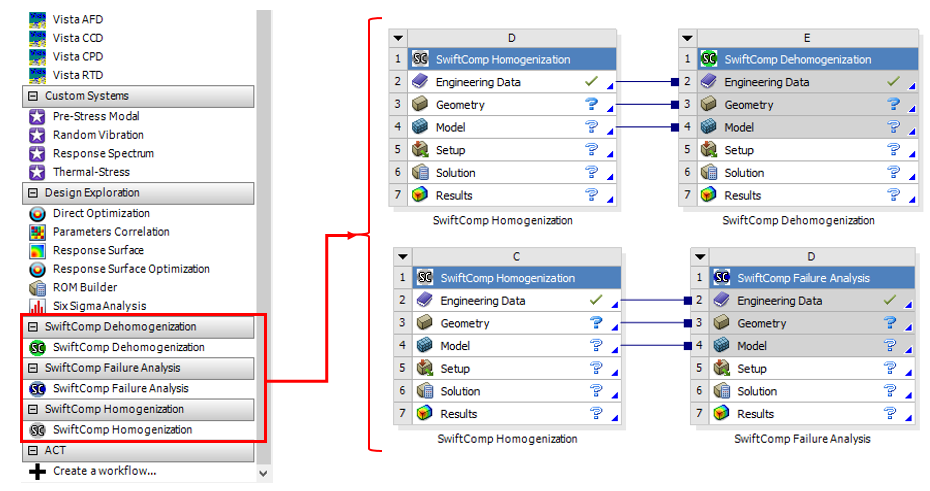Viewport: 930px width, 491px height.
Task: Click column header letter E
Action: [x=807, y=38]
